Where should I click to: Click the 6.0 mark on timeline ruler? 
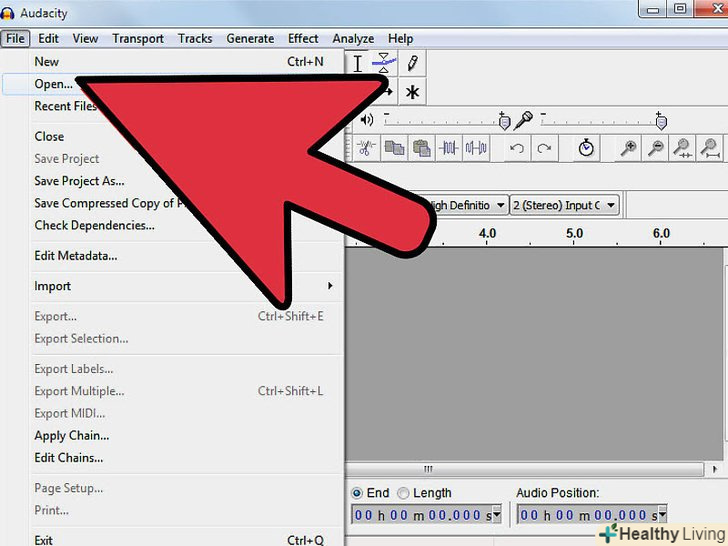pos(661,233)
